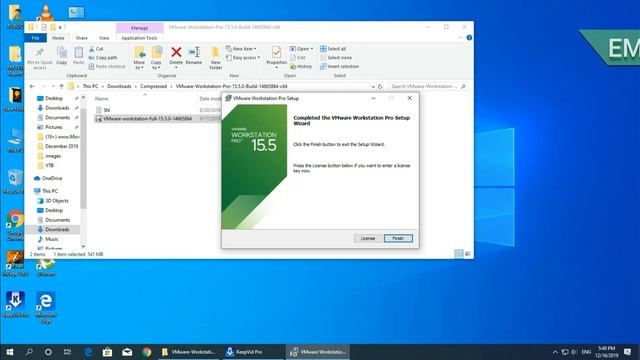This screenshot has width=640, height=360.
Task: Open Microsoft Edge desktop shortcut
Action: pyautogui.click(x=46, y=307)
